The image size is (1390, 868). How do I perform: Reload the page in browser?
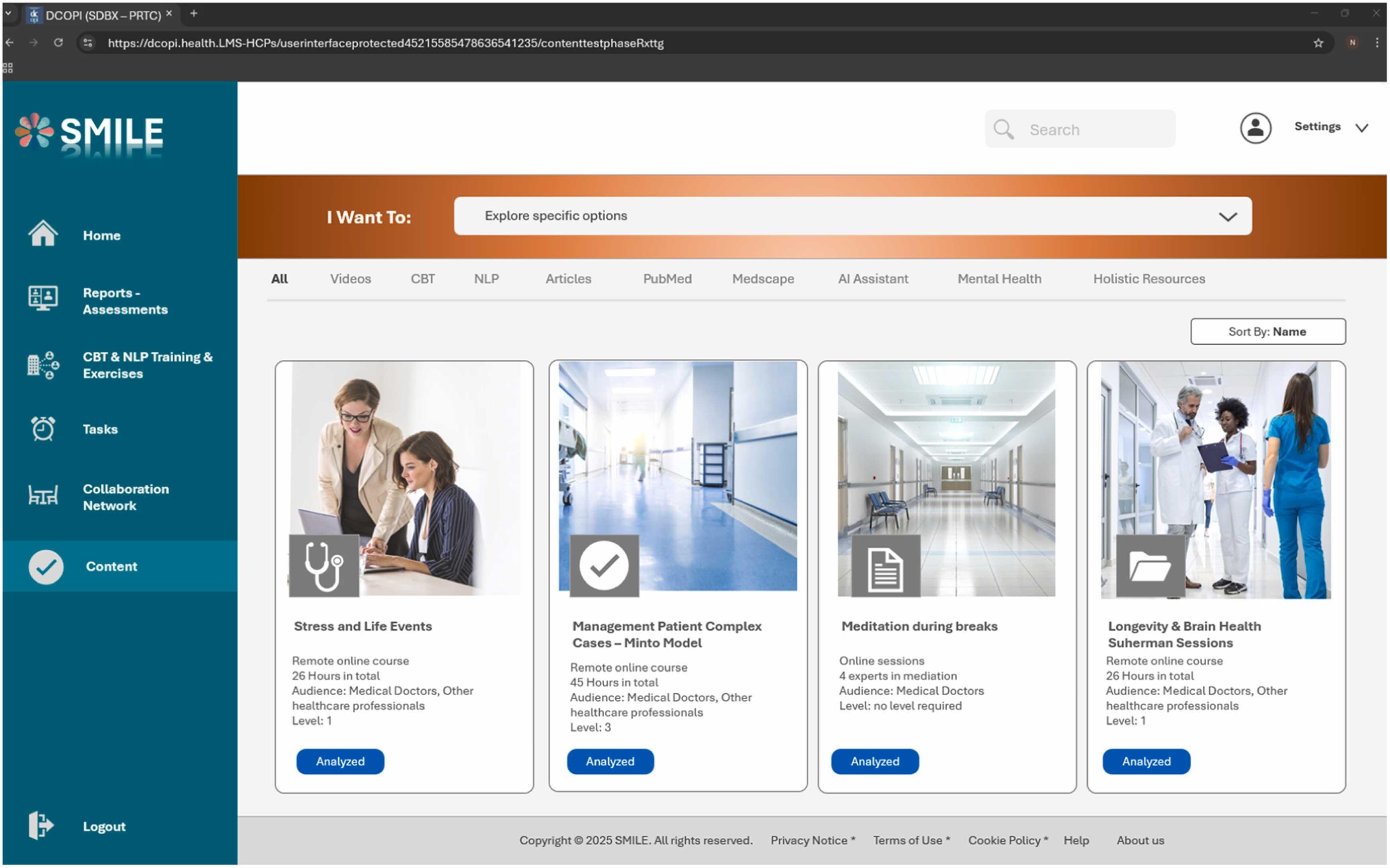(58, 43)
